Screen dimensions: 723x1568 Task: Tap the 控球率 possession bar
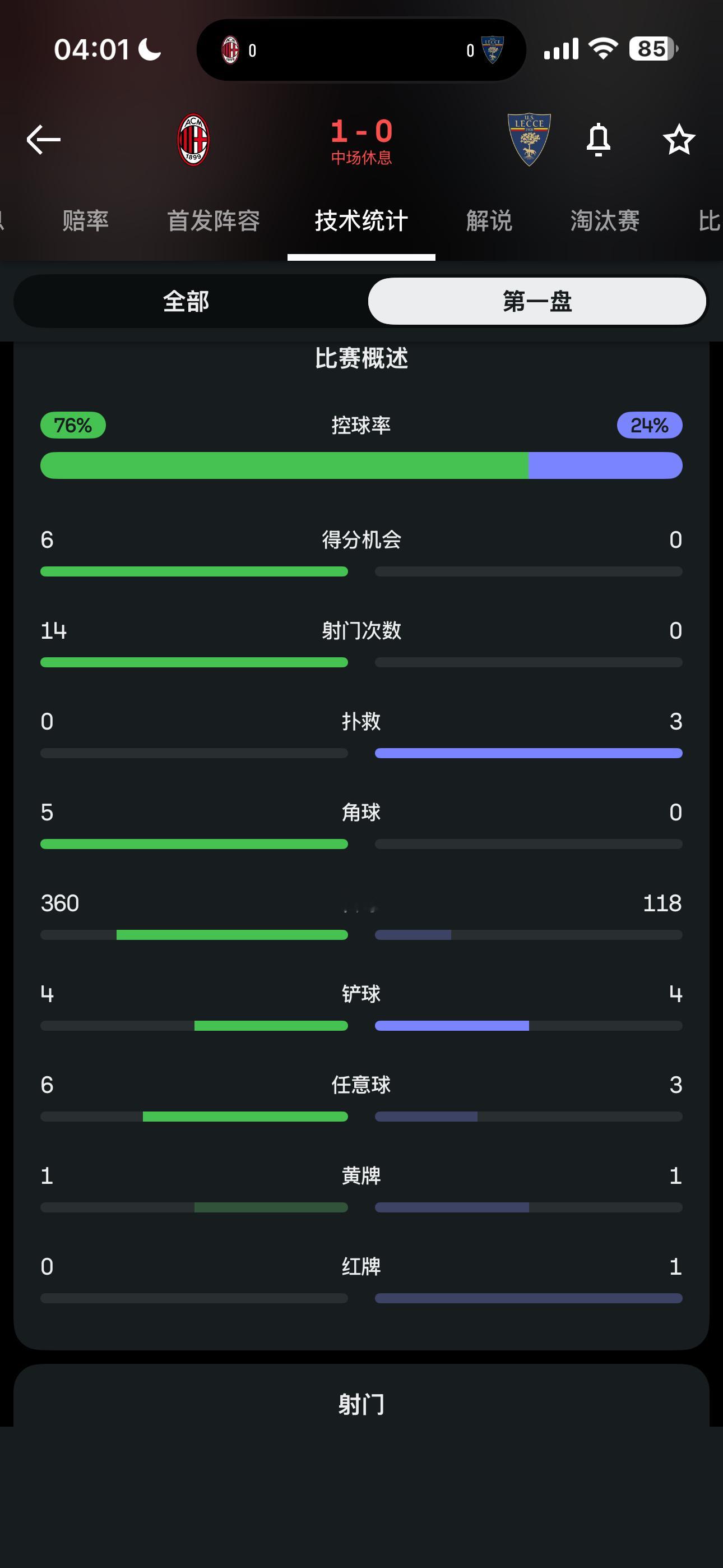361,465
